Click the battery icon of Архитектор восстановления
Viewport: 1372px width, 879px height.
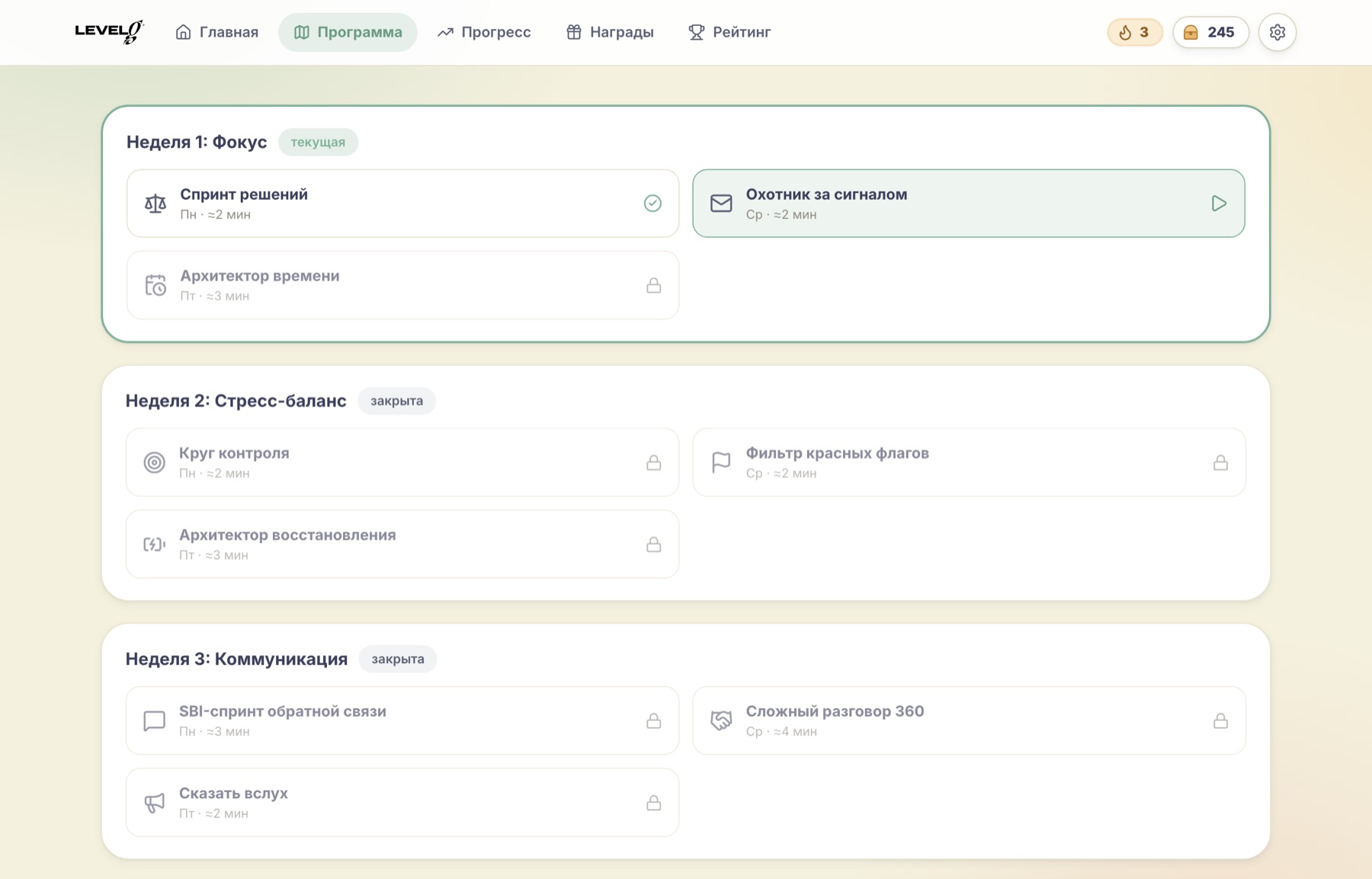point(155,544)
